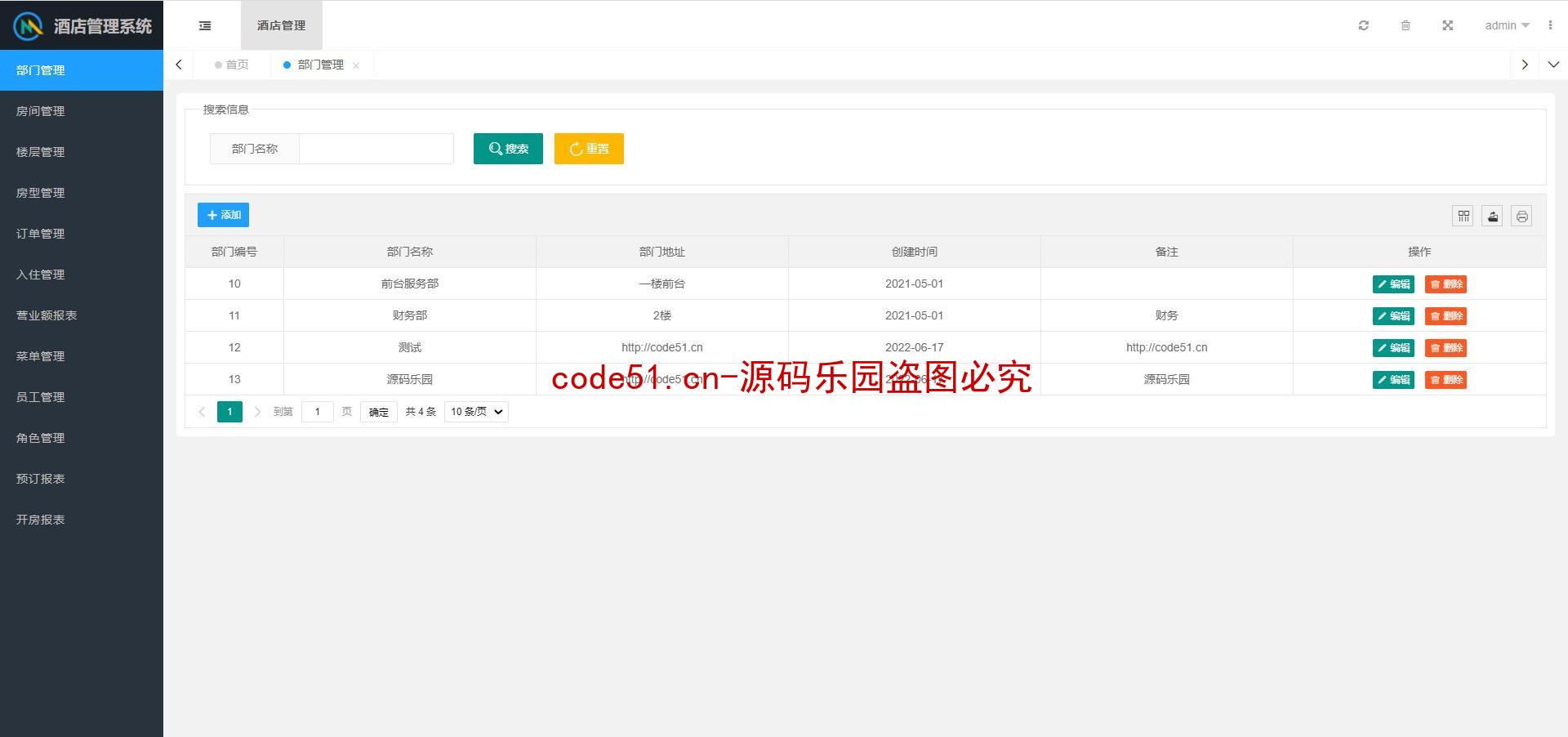Open 房间管理 in the sidebar
The height and width of the screenshot is (737, 1568).
point(82,111)
